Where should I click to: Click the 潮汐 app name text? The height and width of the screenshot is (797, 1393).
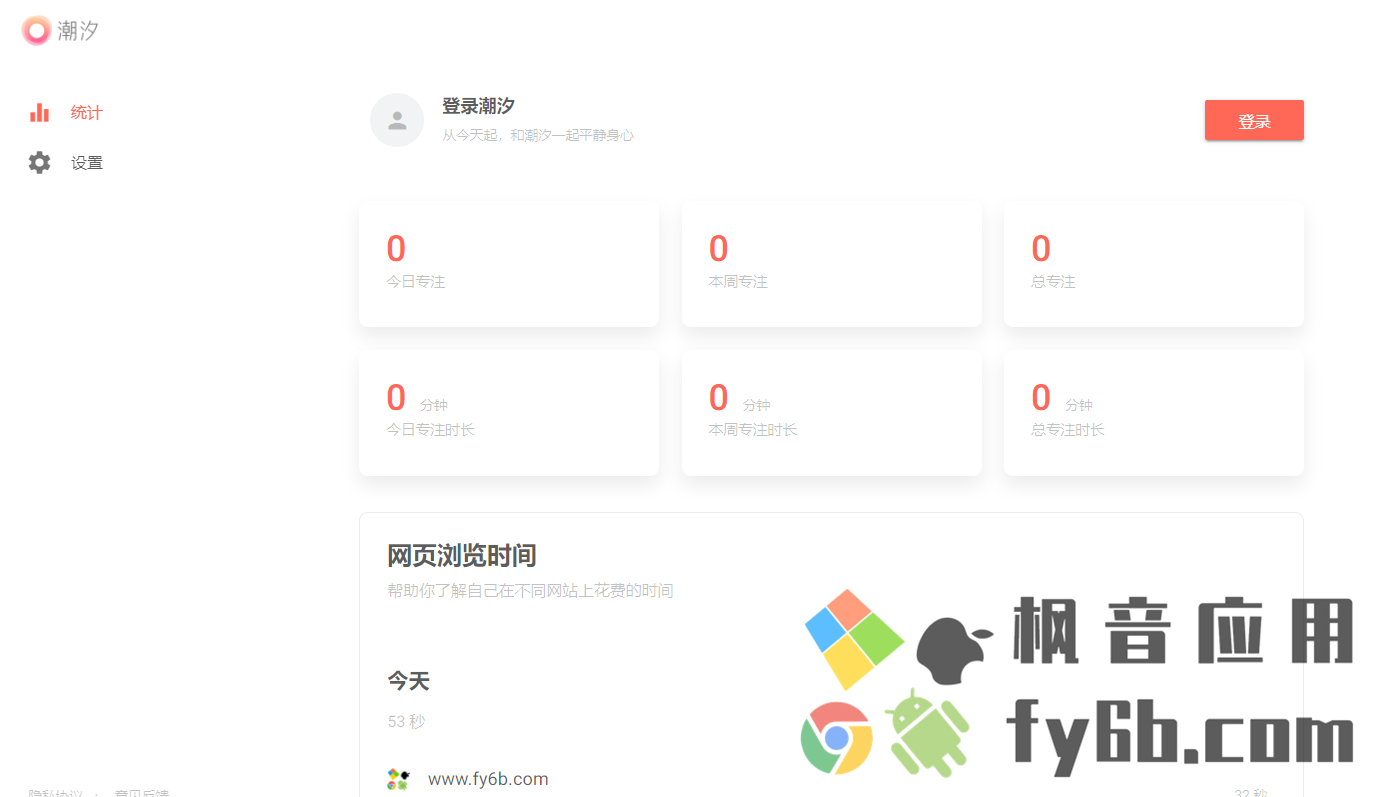point(78,31)
